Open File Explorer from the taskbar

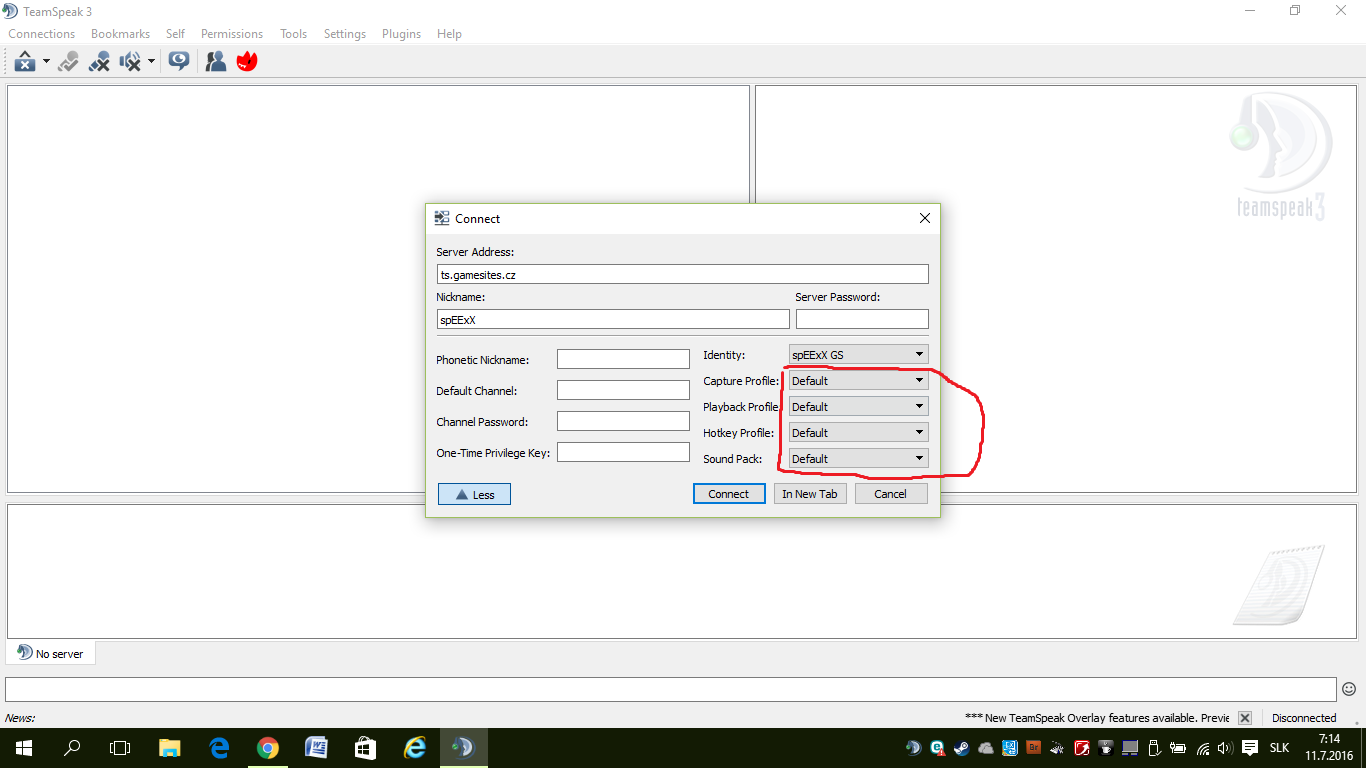coord(170,748)
